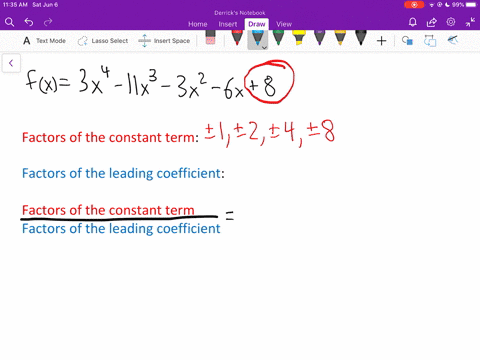This screenshot has height=360, width=480.
Task: Click the notebook title 'Derrick's Notebook'
Action: (x=240, y=13)
